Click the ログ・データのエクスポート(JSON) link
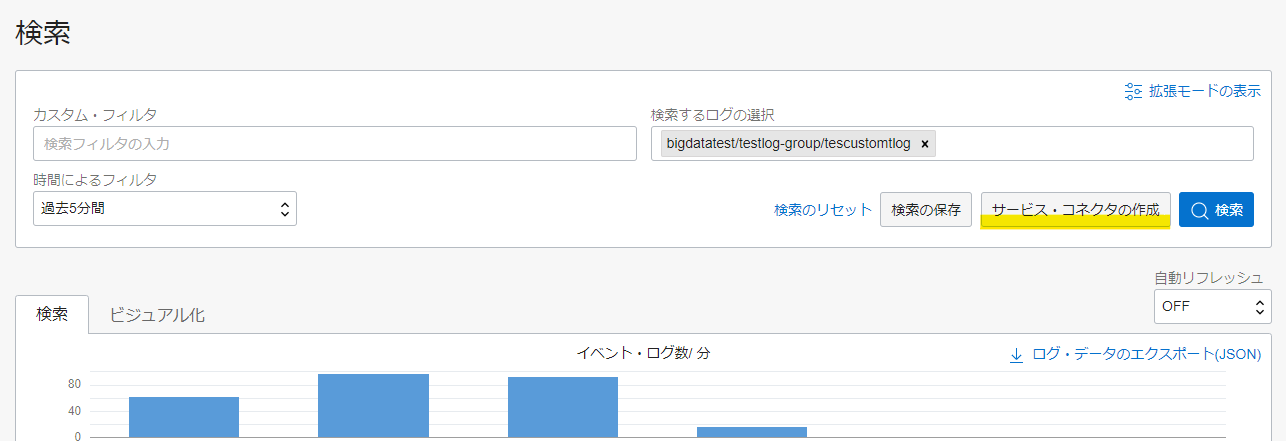 [1146, 354]
